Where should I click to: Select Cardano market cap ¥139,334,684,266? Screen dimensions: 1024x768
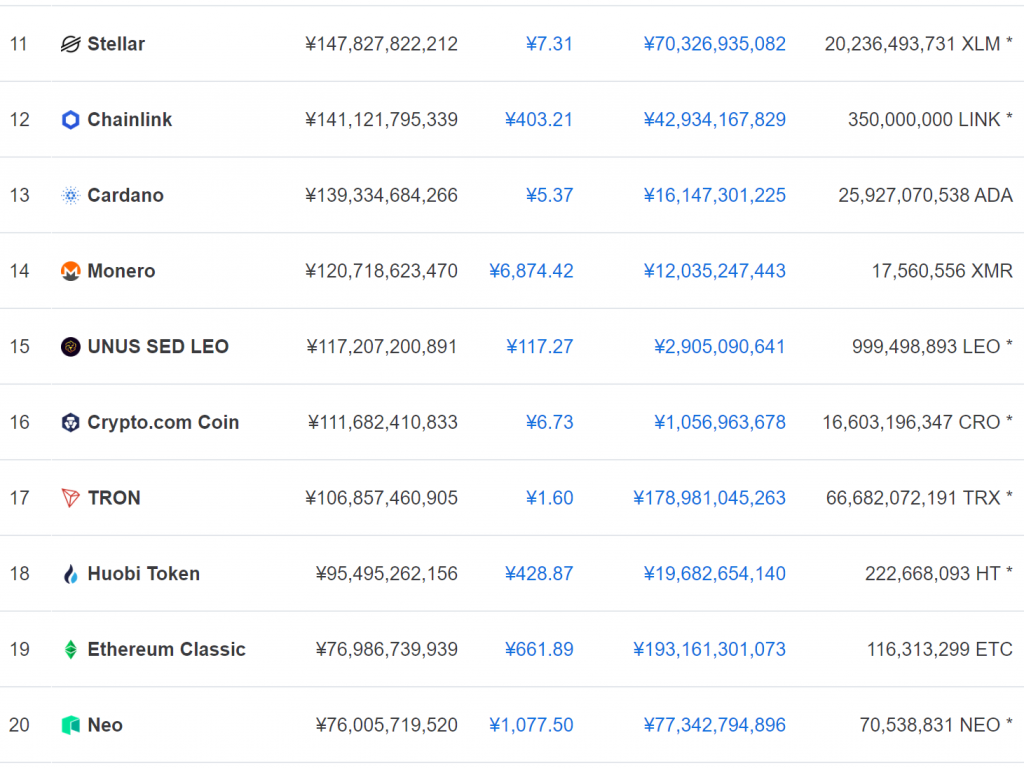(x=381, y=195)
